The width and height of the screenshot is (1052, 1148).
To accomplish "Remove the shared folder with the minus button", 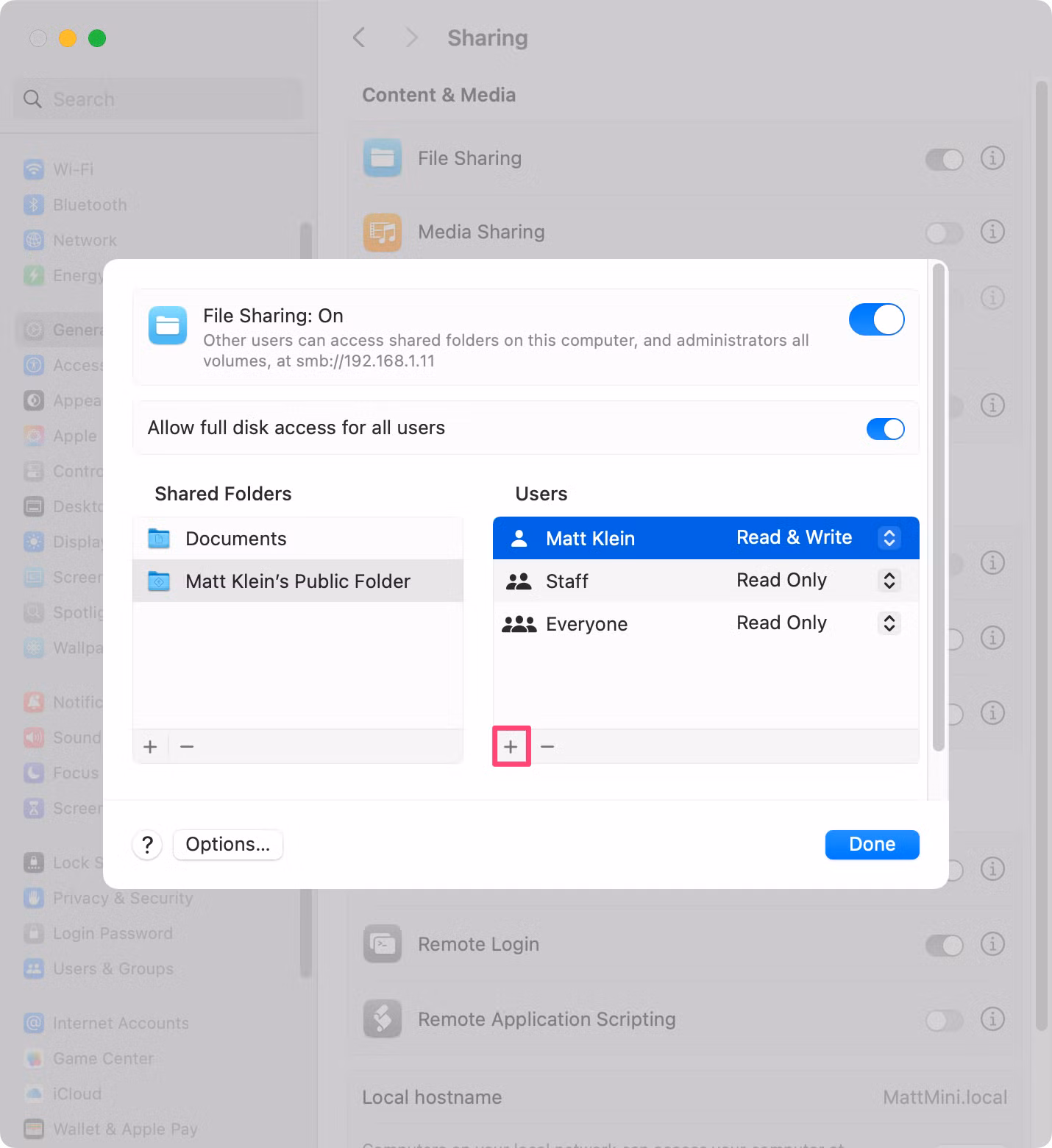I will point(187,747).
